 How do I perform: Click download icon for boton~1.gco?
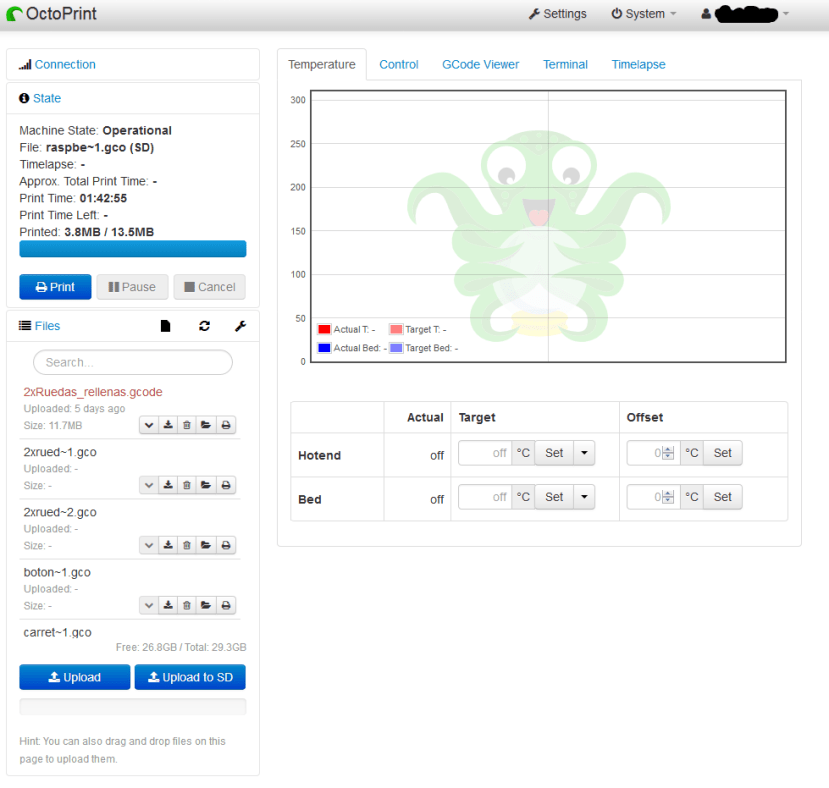point(168,606)
